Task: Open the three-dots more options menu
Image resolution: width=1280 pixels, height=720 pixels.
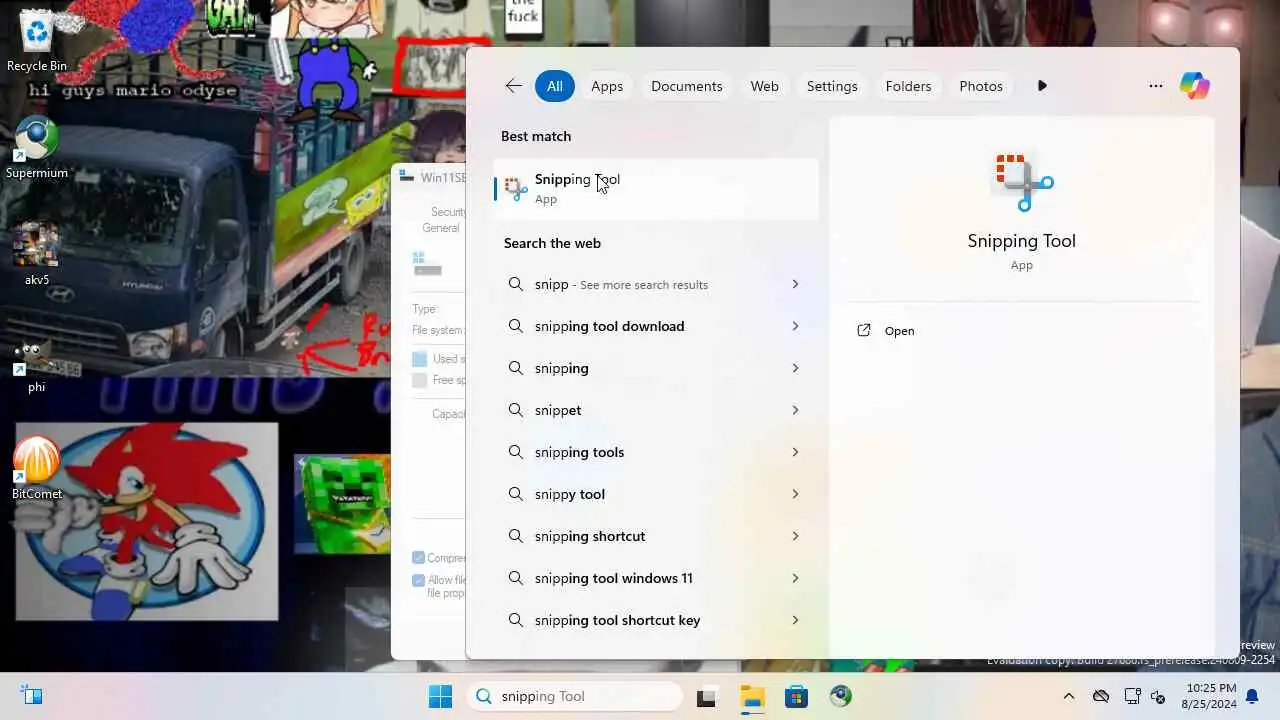Action: click(1156, 86)
